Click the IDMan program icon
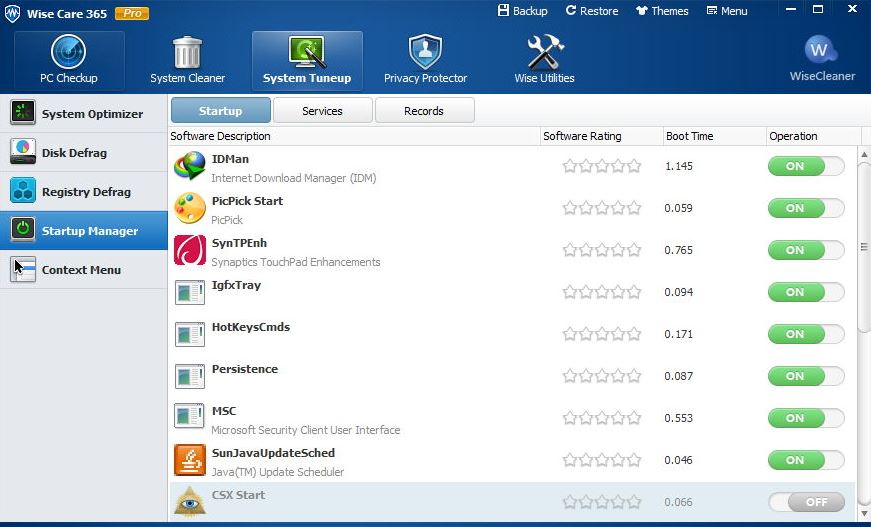The height and width of the screenshot is (527, 871). (189, 166)
